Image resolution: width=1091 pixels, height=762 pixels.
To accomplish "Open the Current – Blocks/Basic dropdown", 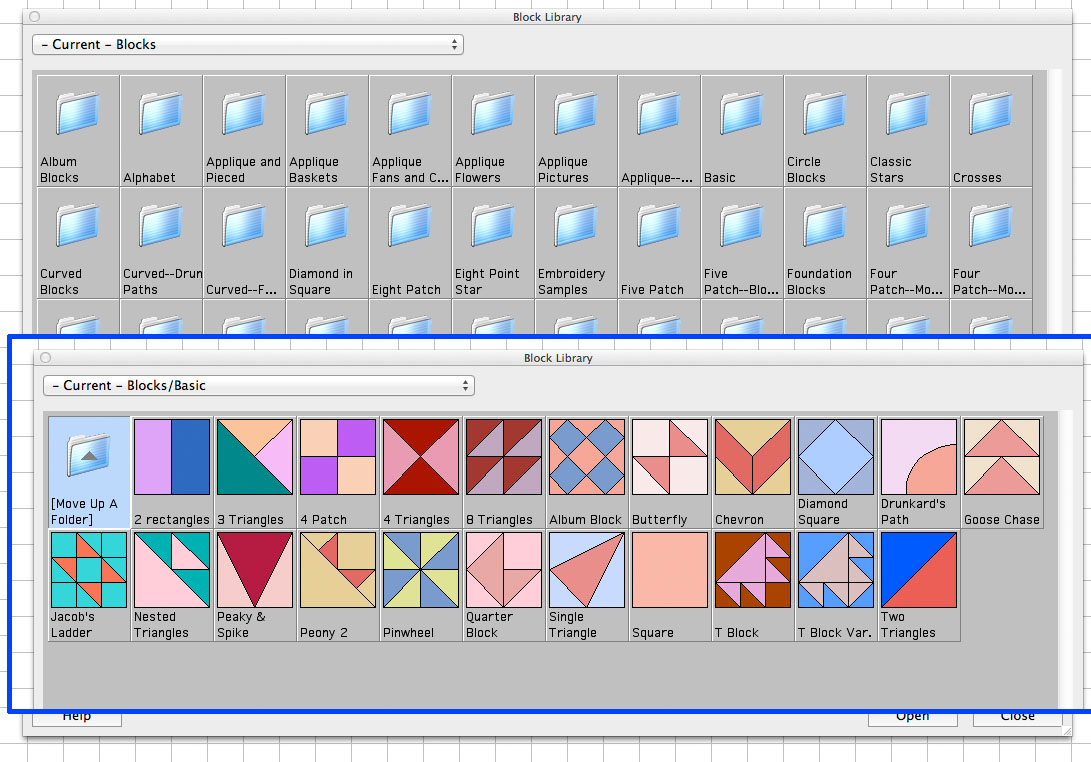I will tap(258, 386).
